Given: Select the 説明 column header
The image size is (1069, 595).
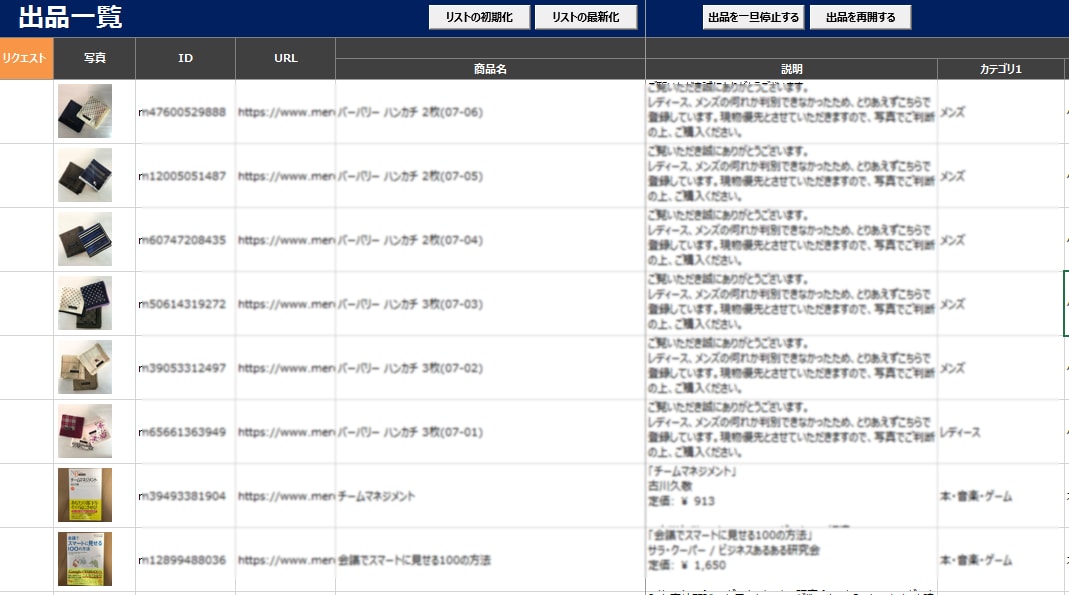Looking at the screenshot, I should [x=792, y=69].
